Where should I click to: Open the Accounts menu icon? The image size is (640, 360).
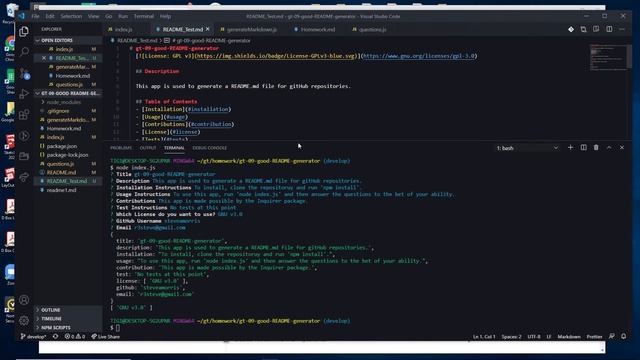click(x=24, y=300)
